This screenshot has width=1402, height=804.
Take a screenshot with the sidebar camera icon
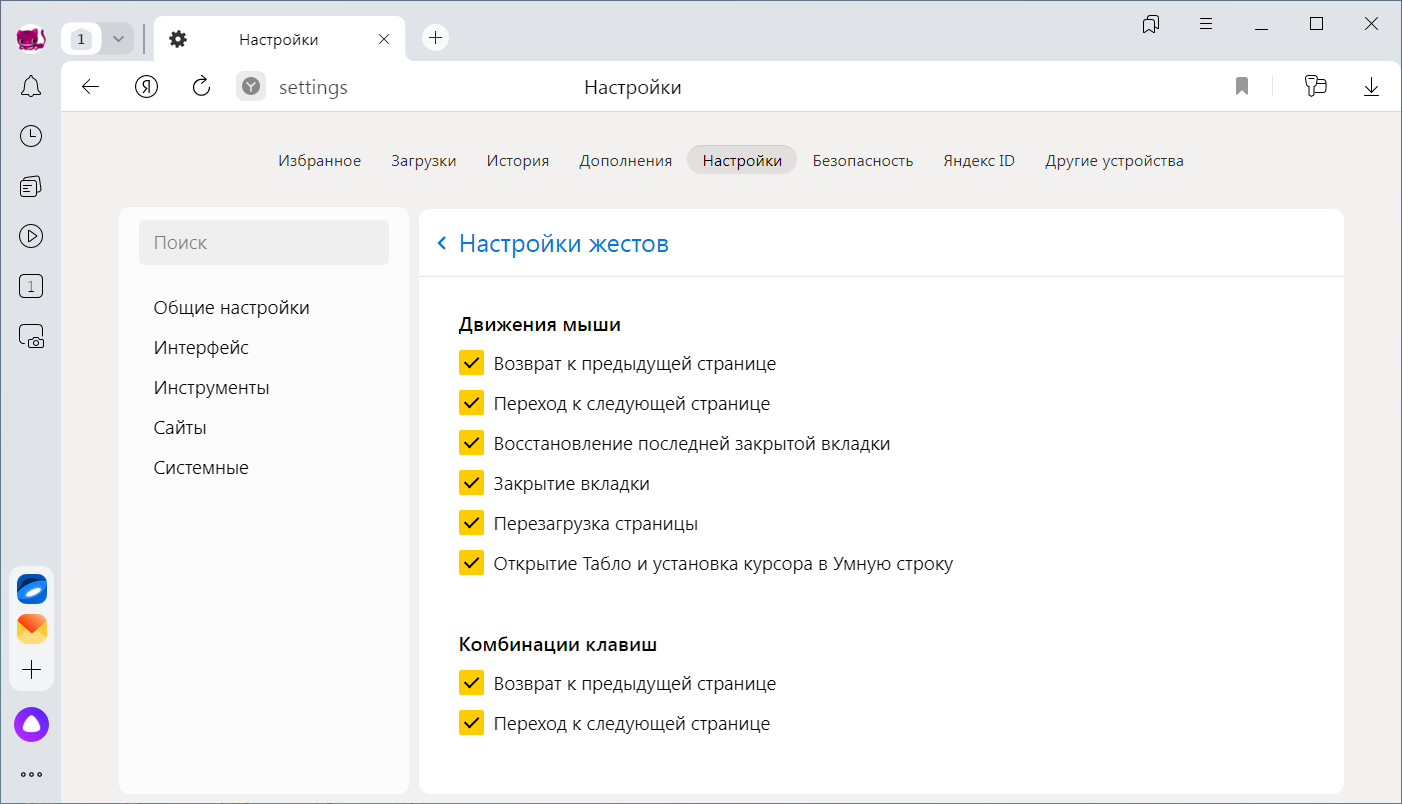[31, 336]
